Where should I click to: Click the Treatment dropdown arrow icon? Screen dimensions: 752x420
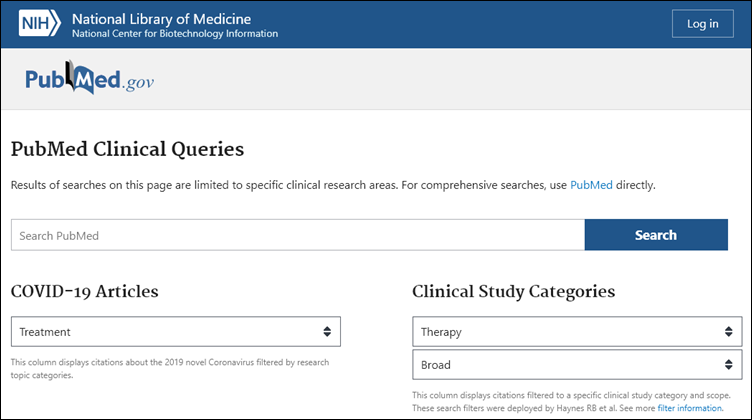(327, 331)
